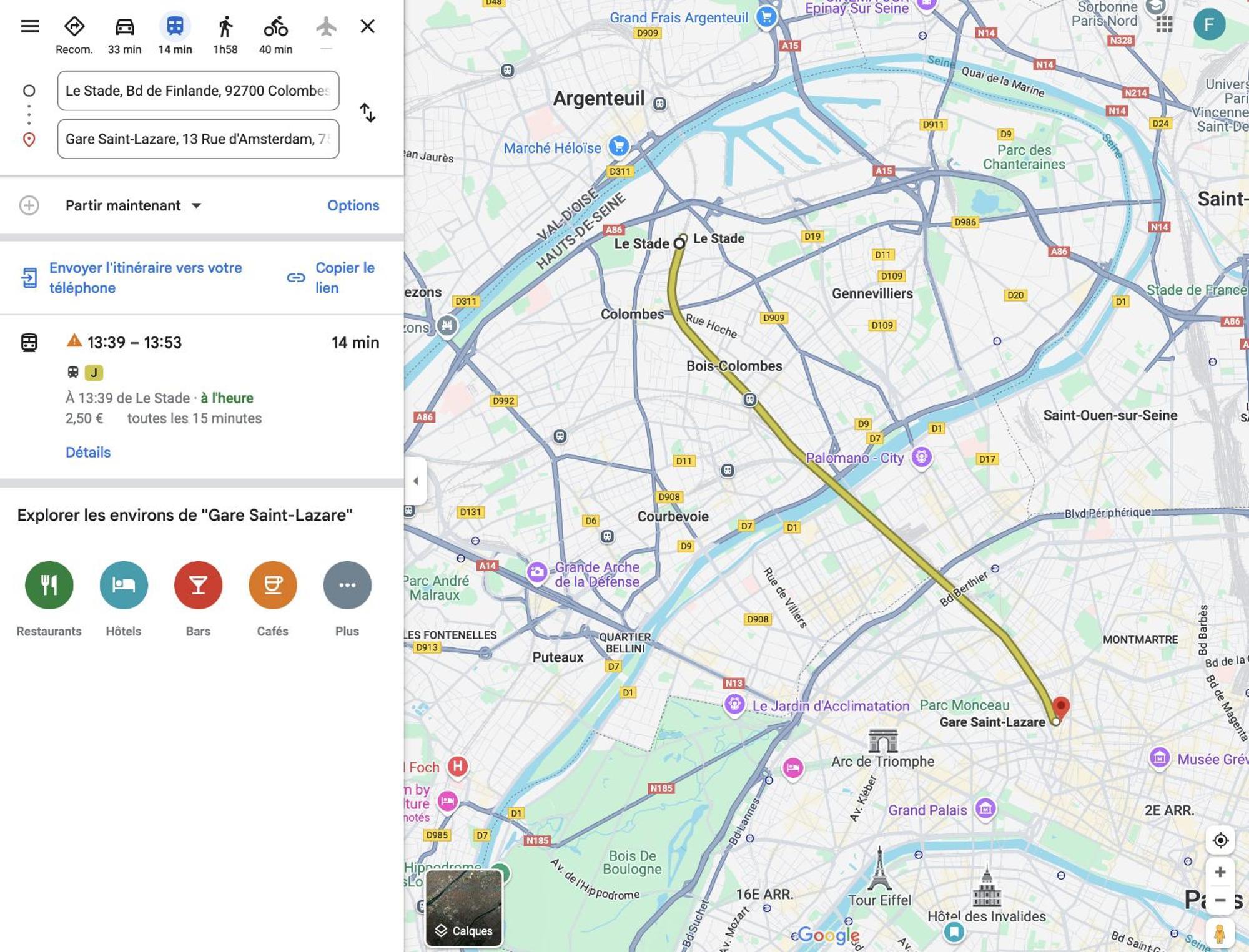Click the Parc Monceau label
The image size is (1249, 952).
pos(964,705)
